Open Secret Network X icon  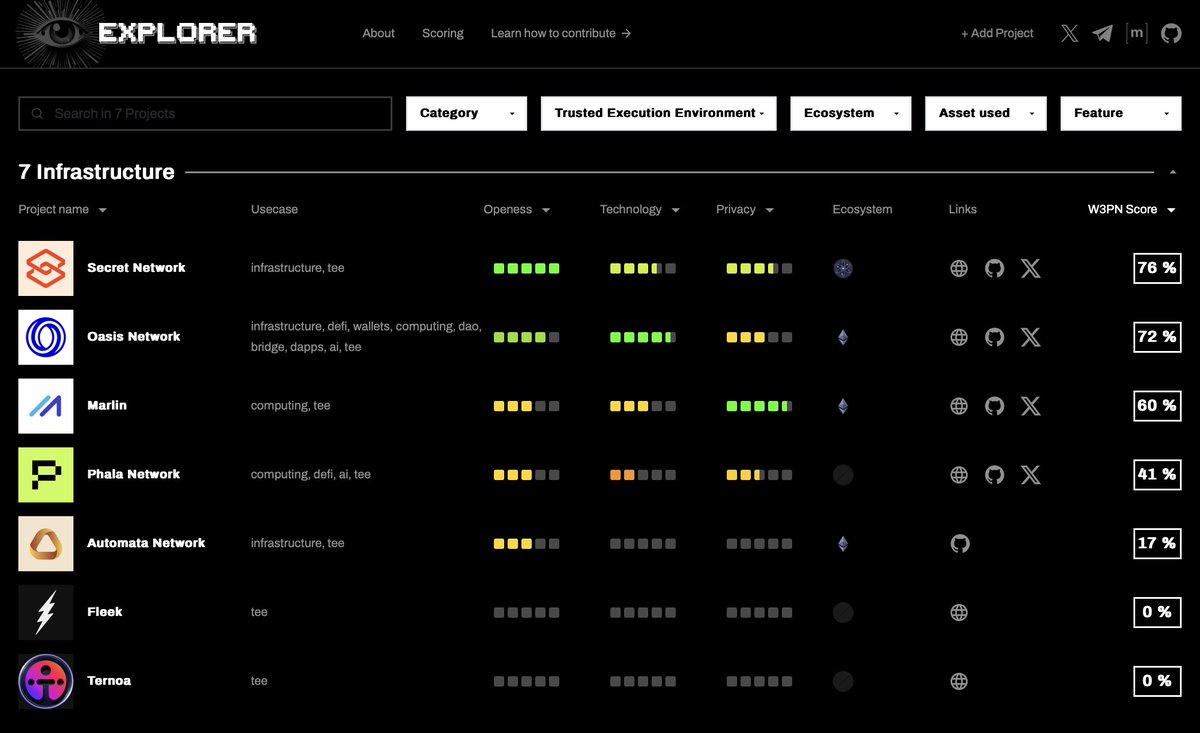(1031, 268)
